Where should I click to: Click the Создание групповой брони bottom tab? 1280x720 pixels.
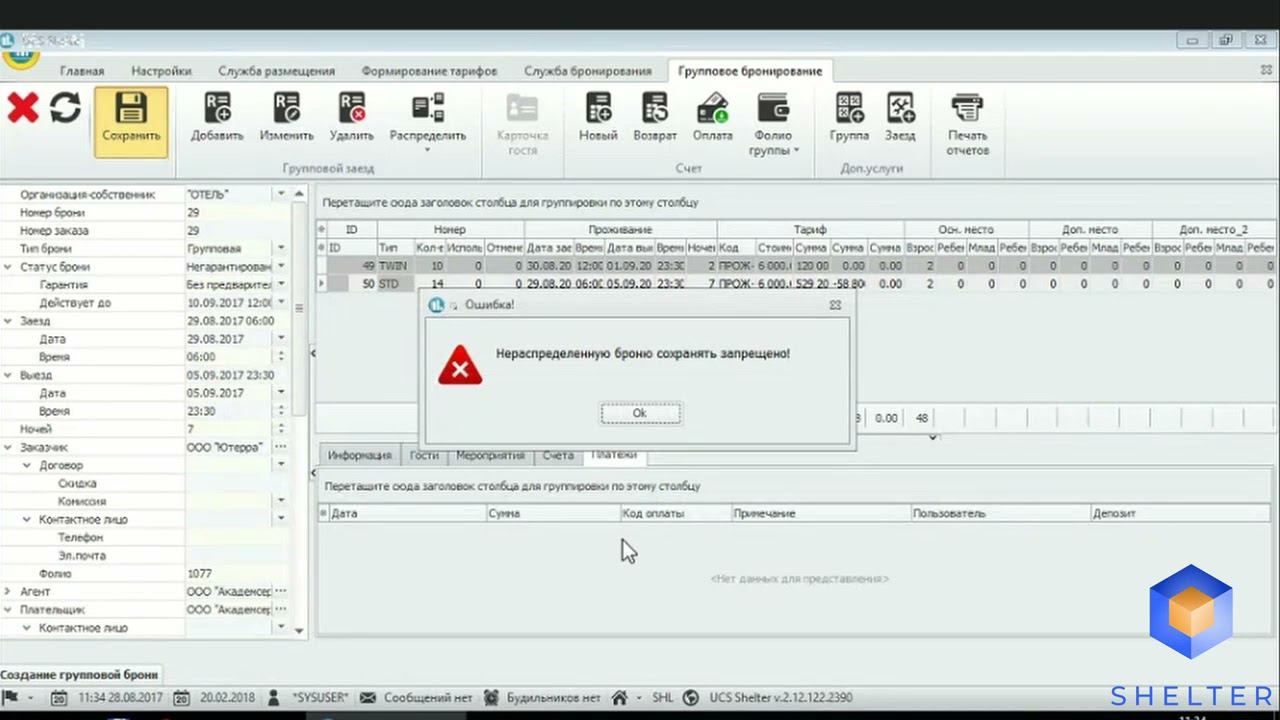[79, 674]
